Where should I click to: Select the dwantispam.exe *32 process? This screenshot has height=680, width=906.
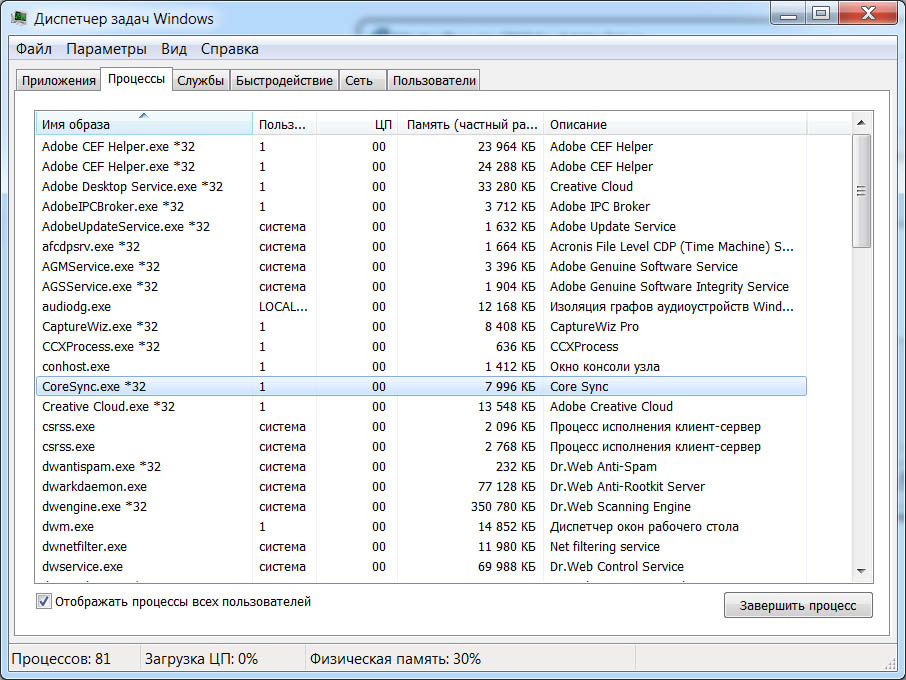pos(421,467)
